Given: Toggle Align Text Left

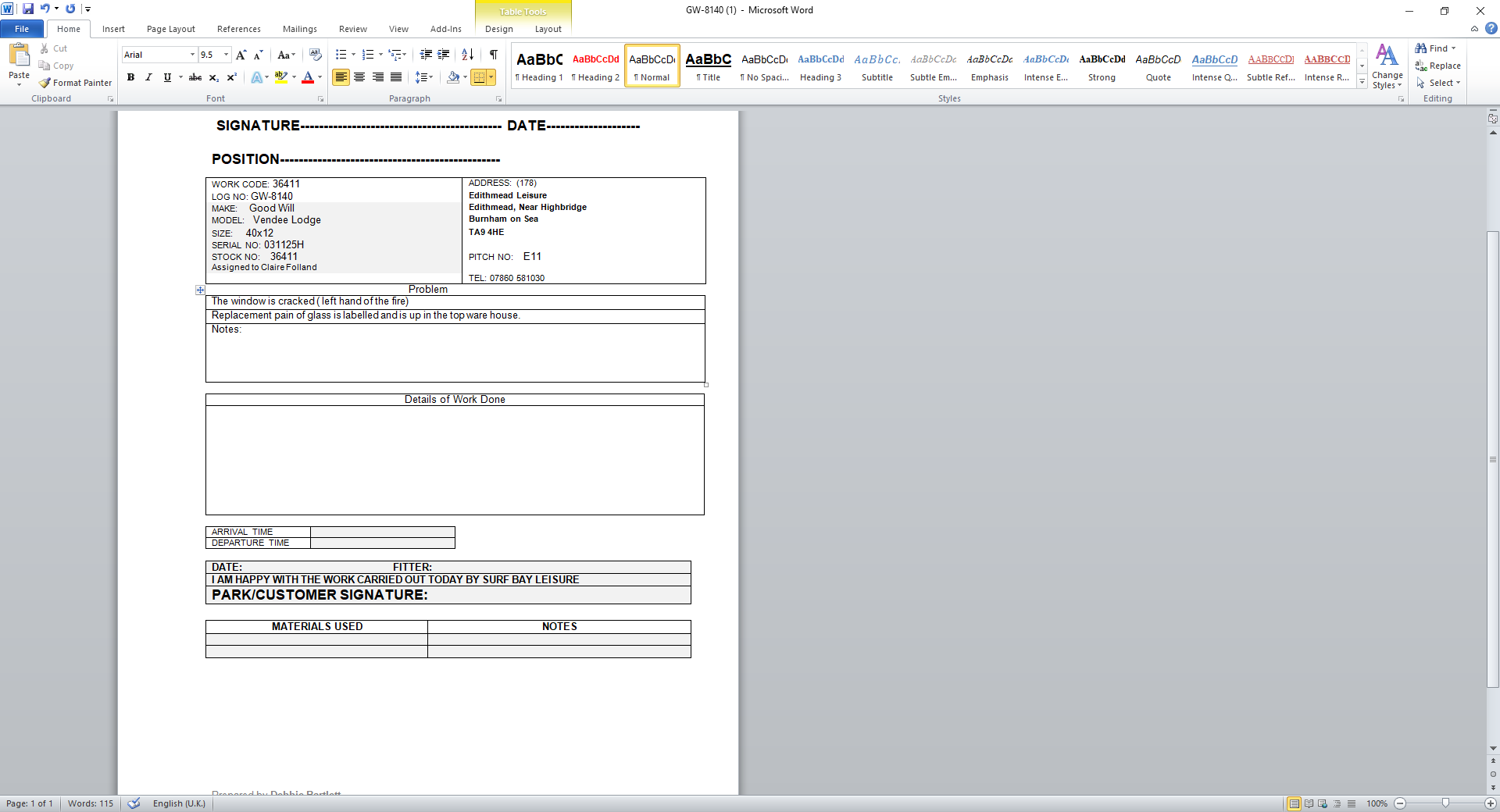Looking at the screenshot, I should click(x=341, y=77).
